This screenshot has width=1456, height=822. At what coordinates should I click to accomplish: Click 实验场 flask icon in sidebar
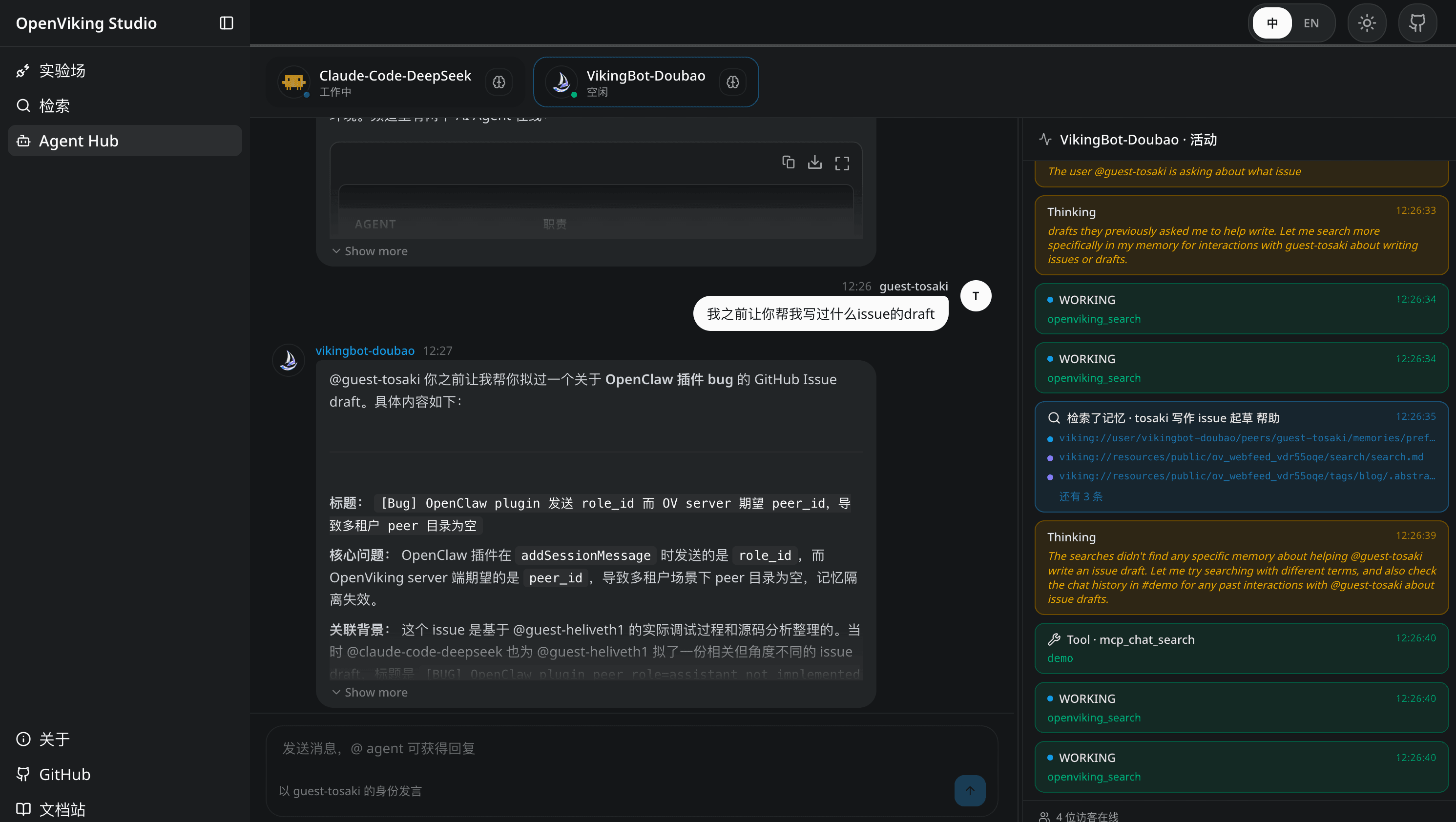(23, 71)
